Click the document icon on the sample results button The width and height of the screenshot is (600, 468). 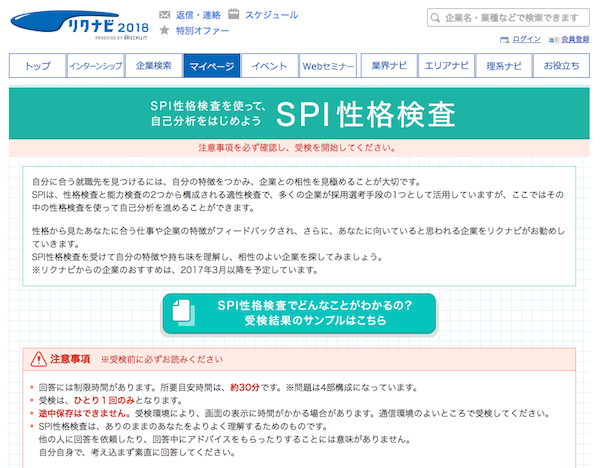point(183,313)
